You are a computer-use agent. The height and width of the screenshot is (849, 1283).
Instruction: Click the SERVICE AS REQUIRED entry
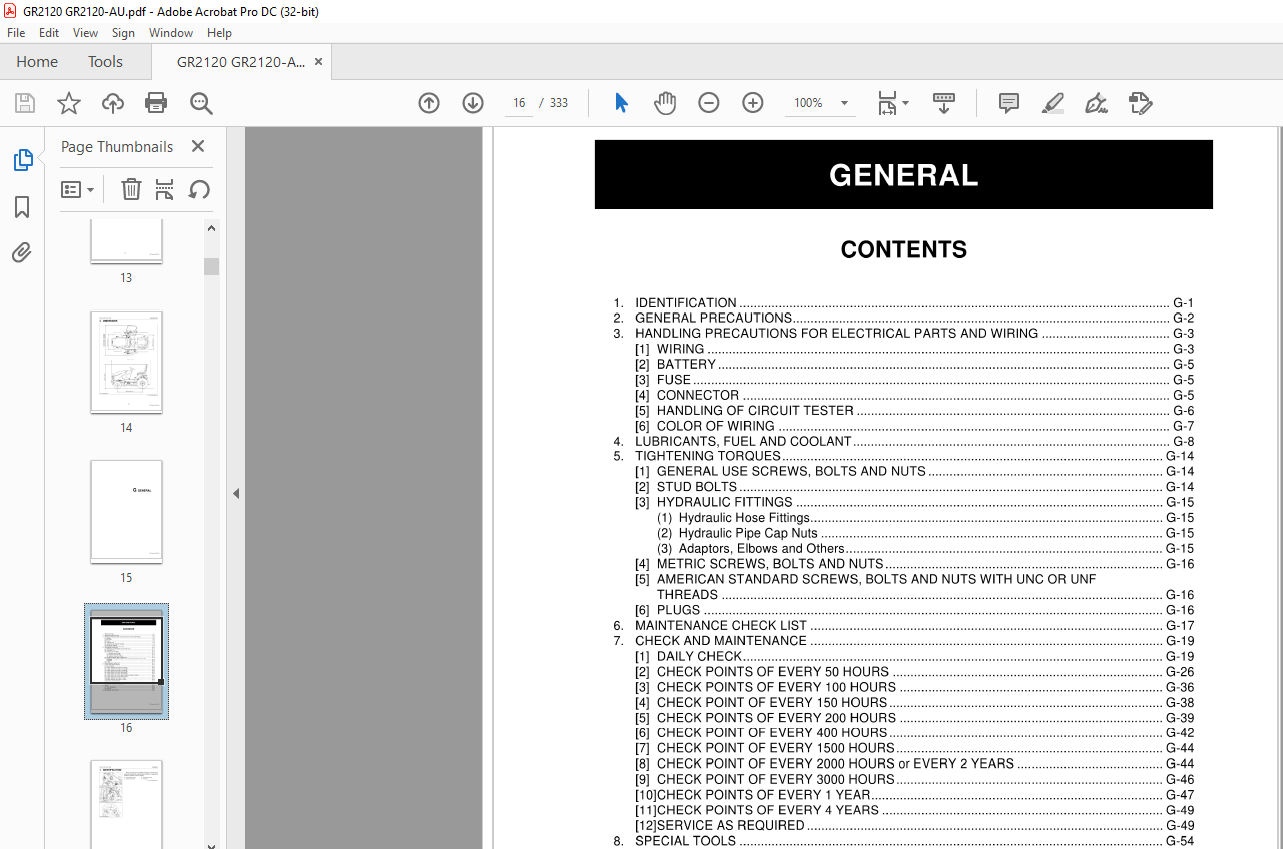[x=914, y=826]
